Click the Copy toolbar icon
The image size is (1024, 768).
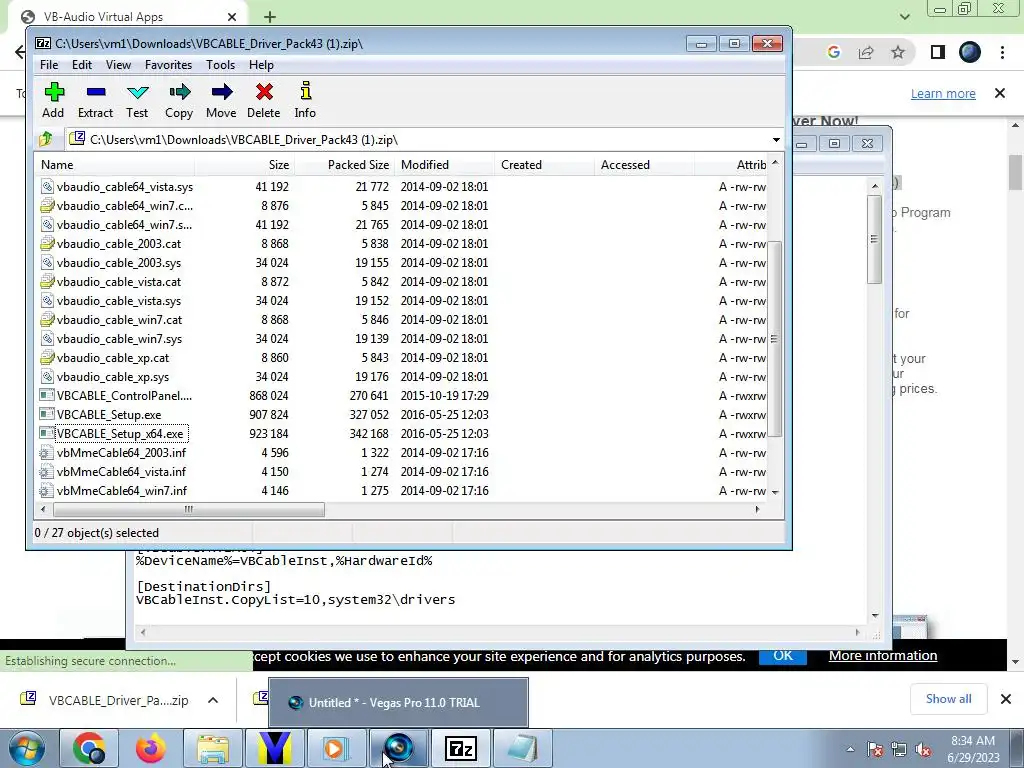pyautogui.click(x=179, y=100)
